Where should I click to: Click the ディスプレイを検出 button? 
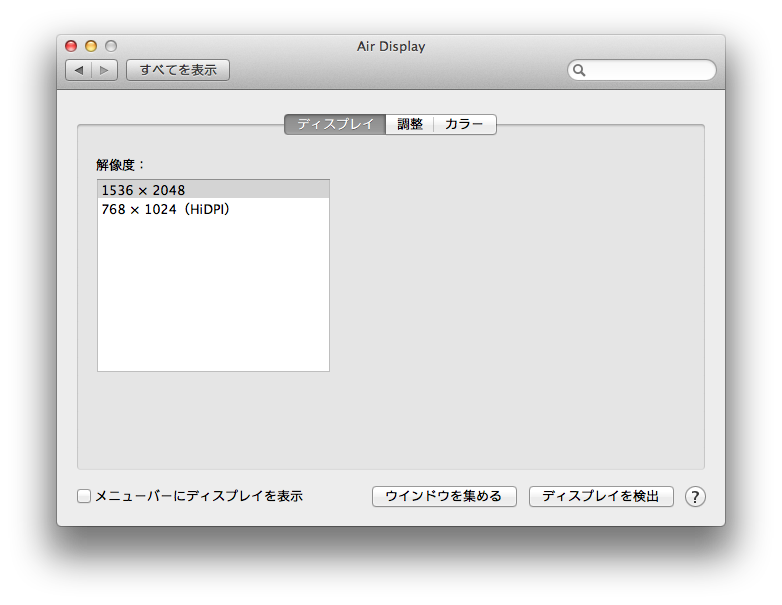pyautogui.click(x=601, y=496)
